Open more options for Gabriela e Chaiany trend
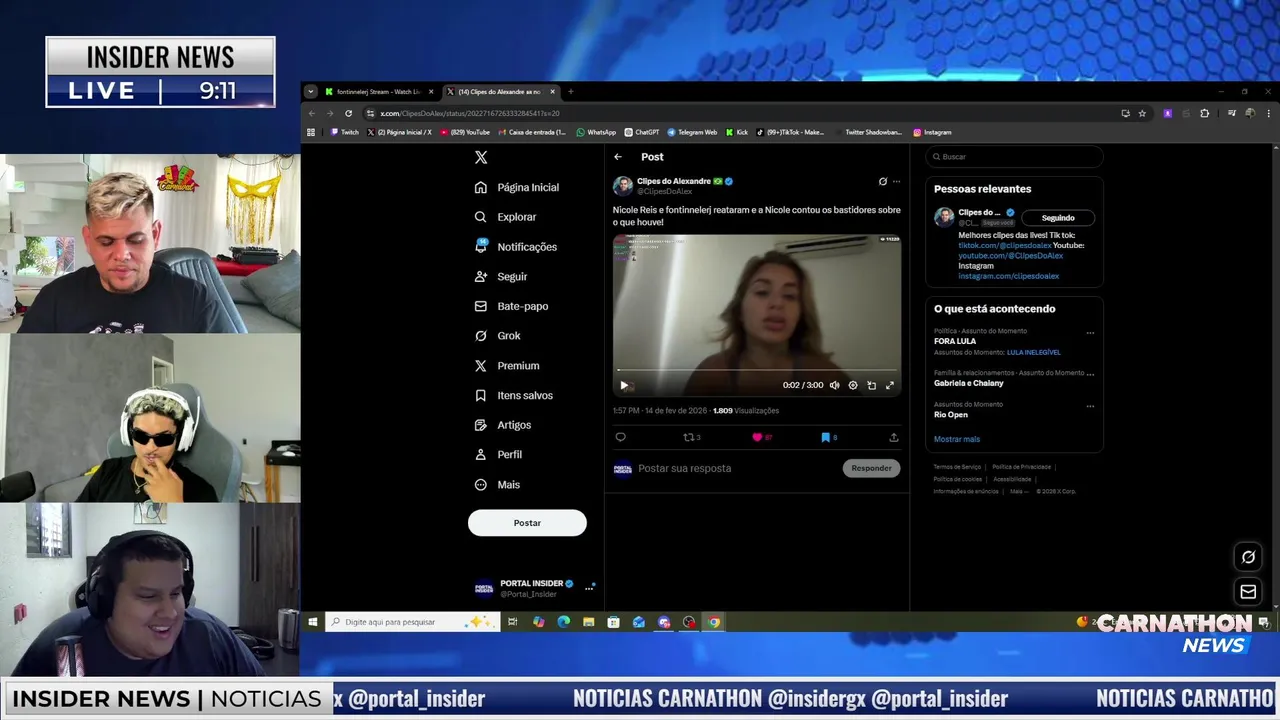Image resolution: width=1280 pixels, height=720 pixels. 1090,373
